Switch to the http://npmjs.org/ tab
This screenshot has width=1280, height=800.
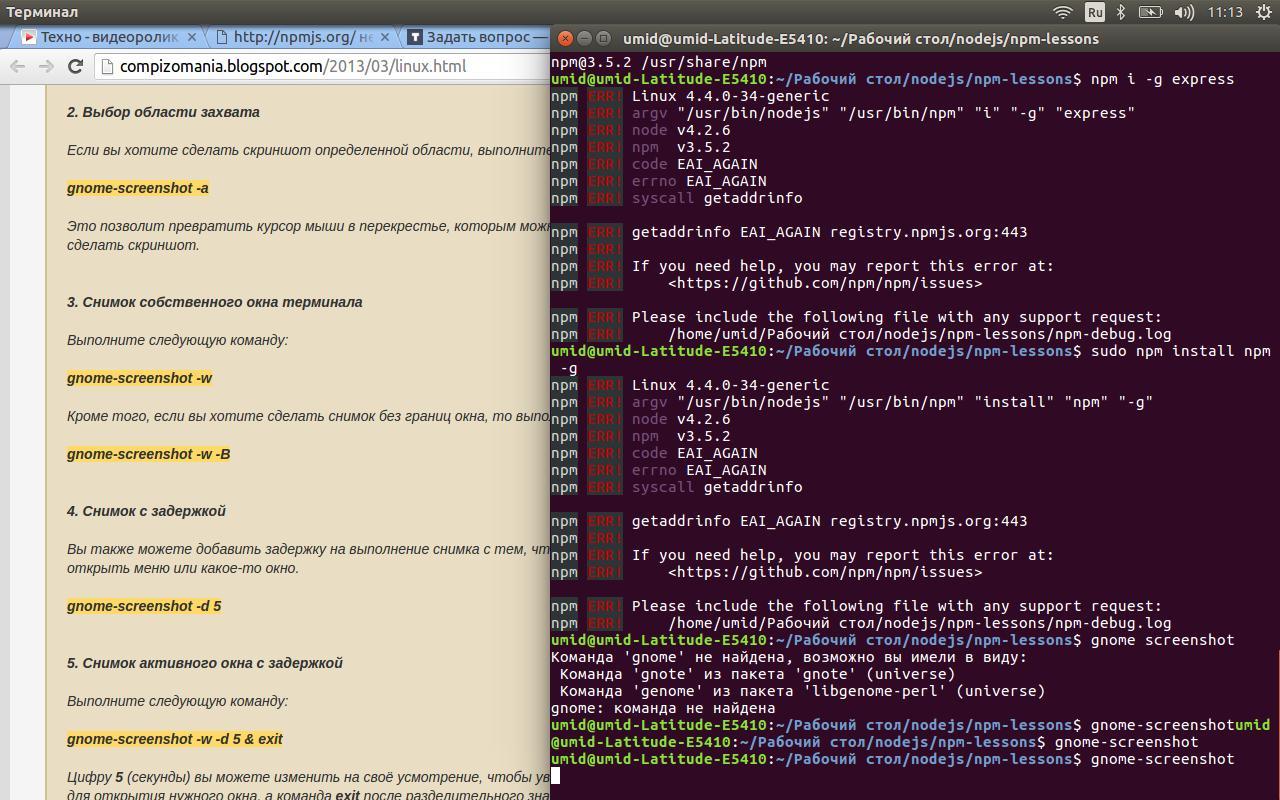(x=303, y=37)
